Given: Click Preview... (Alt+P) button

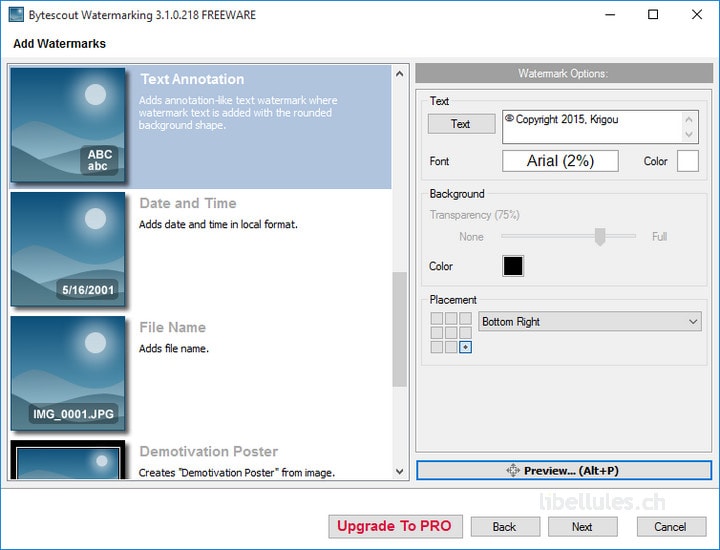Looking at the screenshot, I should click(563, 471).
